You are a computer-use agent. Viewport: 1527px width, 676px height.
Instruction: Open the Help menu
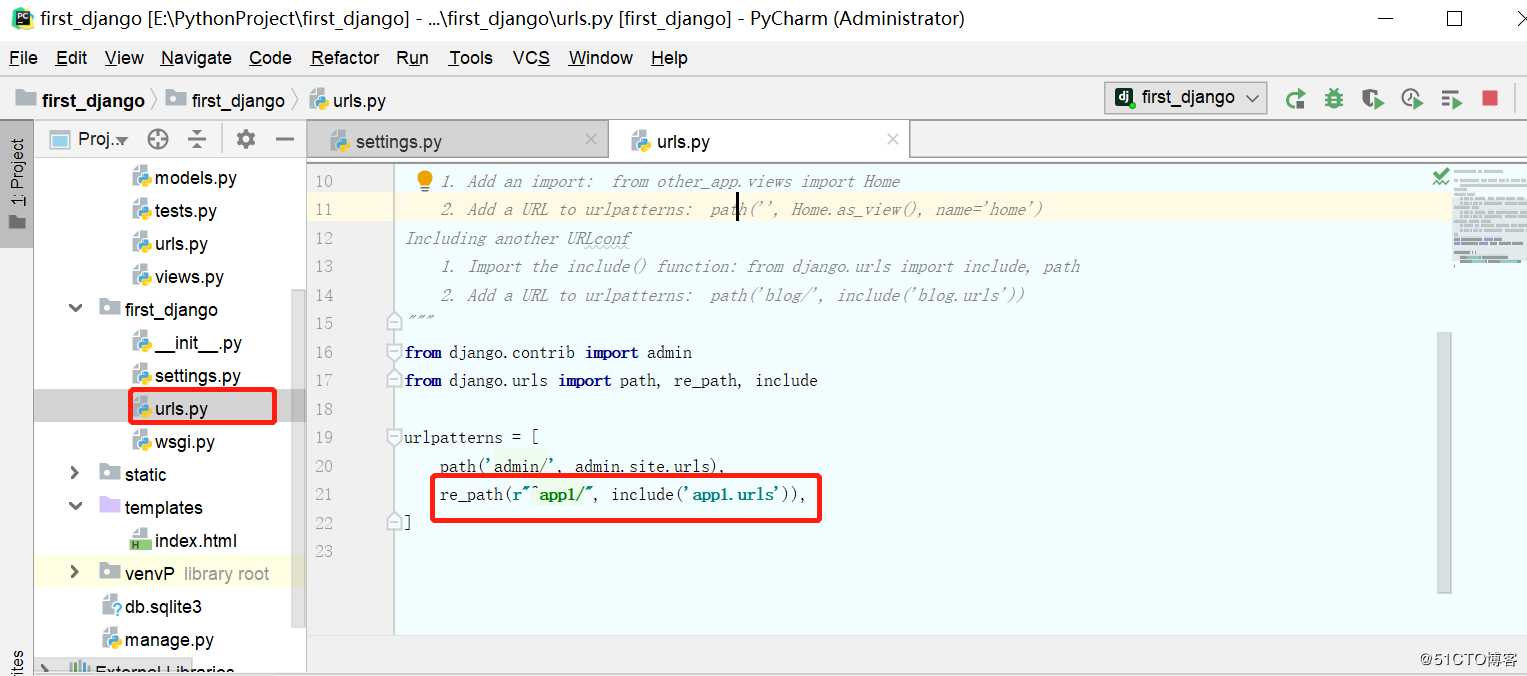click(669, 58)
